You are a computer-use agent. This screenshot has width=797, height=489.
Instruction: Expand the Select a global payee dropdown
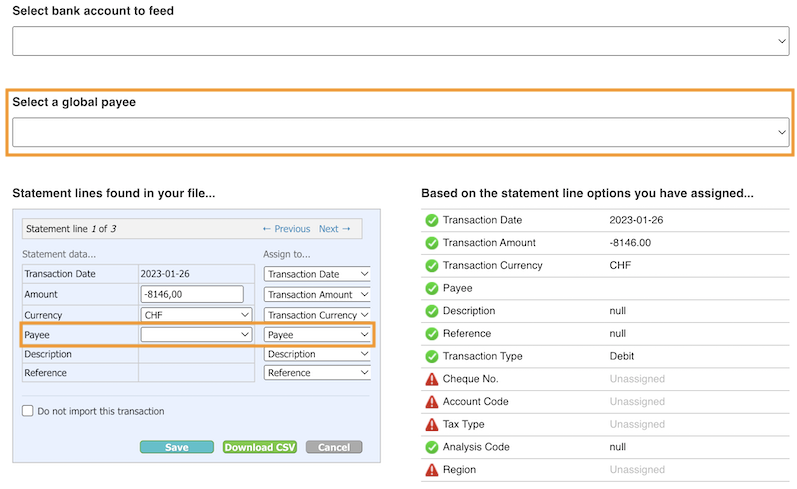pyautogui.click(x=400, y=132)
